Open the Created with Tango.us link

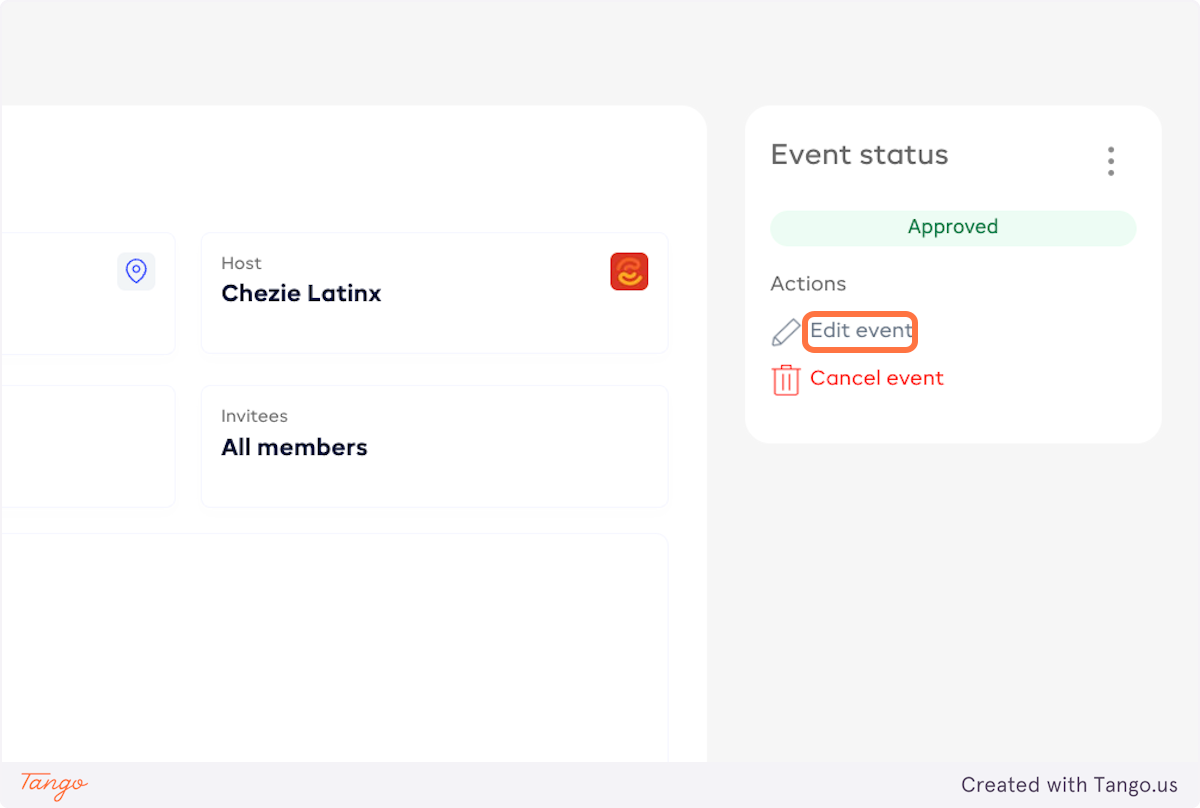click(1069, 785)
